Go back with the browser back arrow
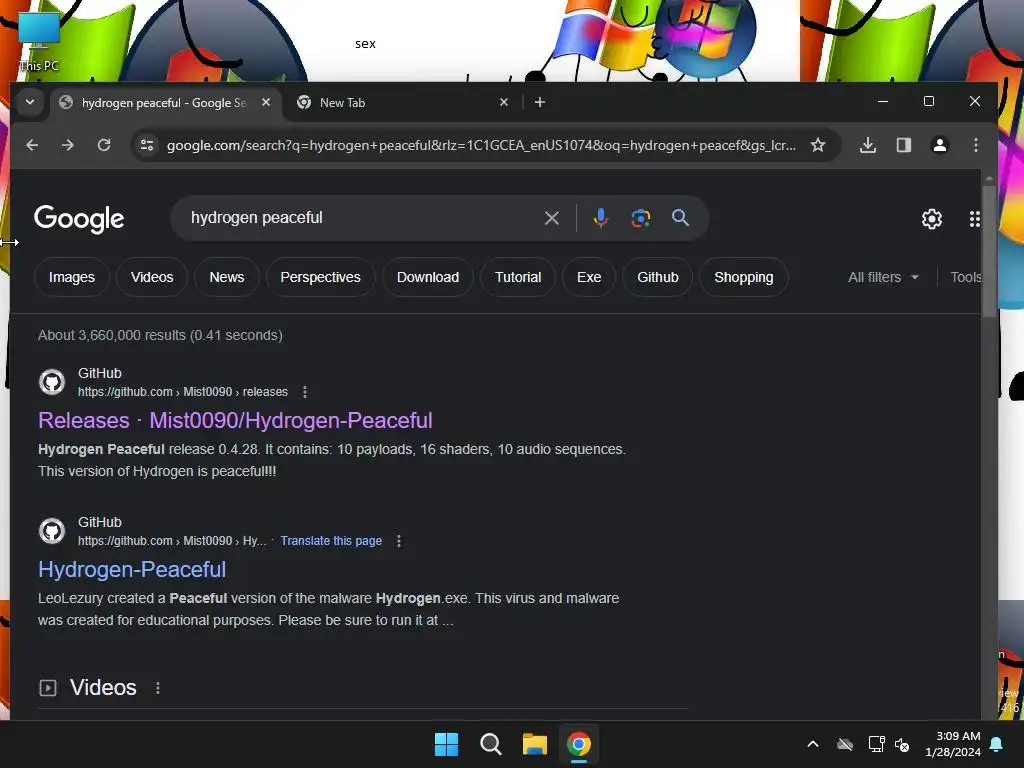Viewport: 1024px width, 768px height. point(32,145)
